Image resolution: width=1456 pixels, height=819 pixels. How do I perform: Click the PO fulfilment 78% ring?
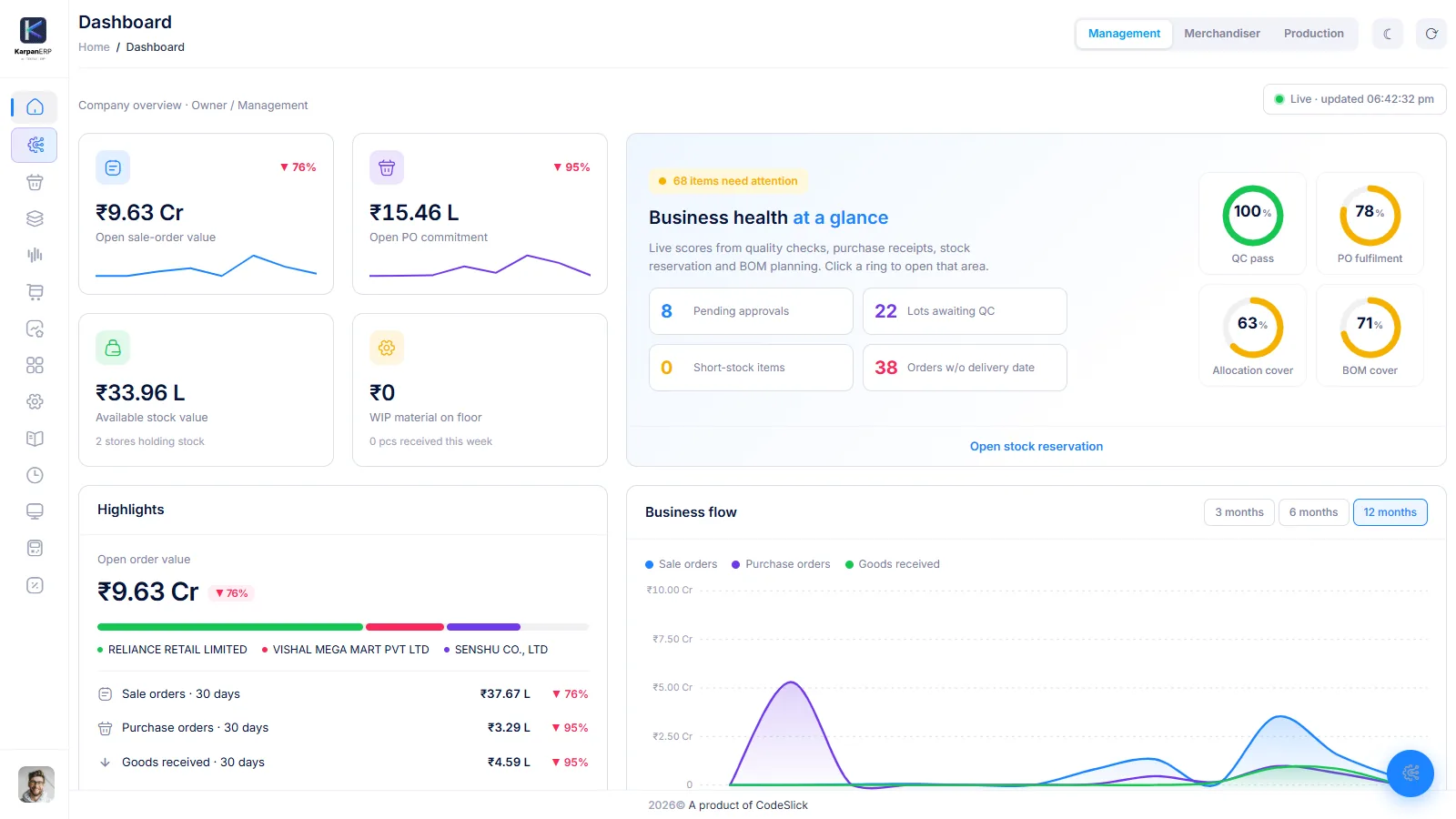point(1370,216)
